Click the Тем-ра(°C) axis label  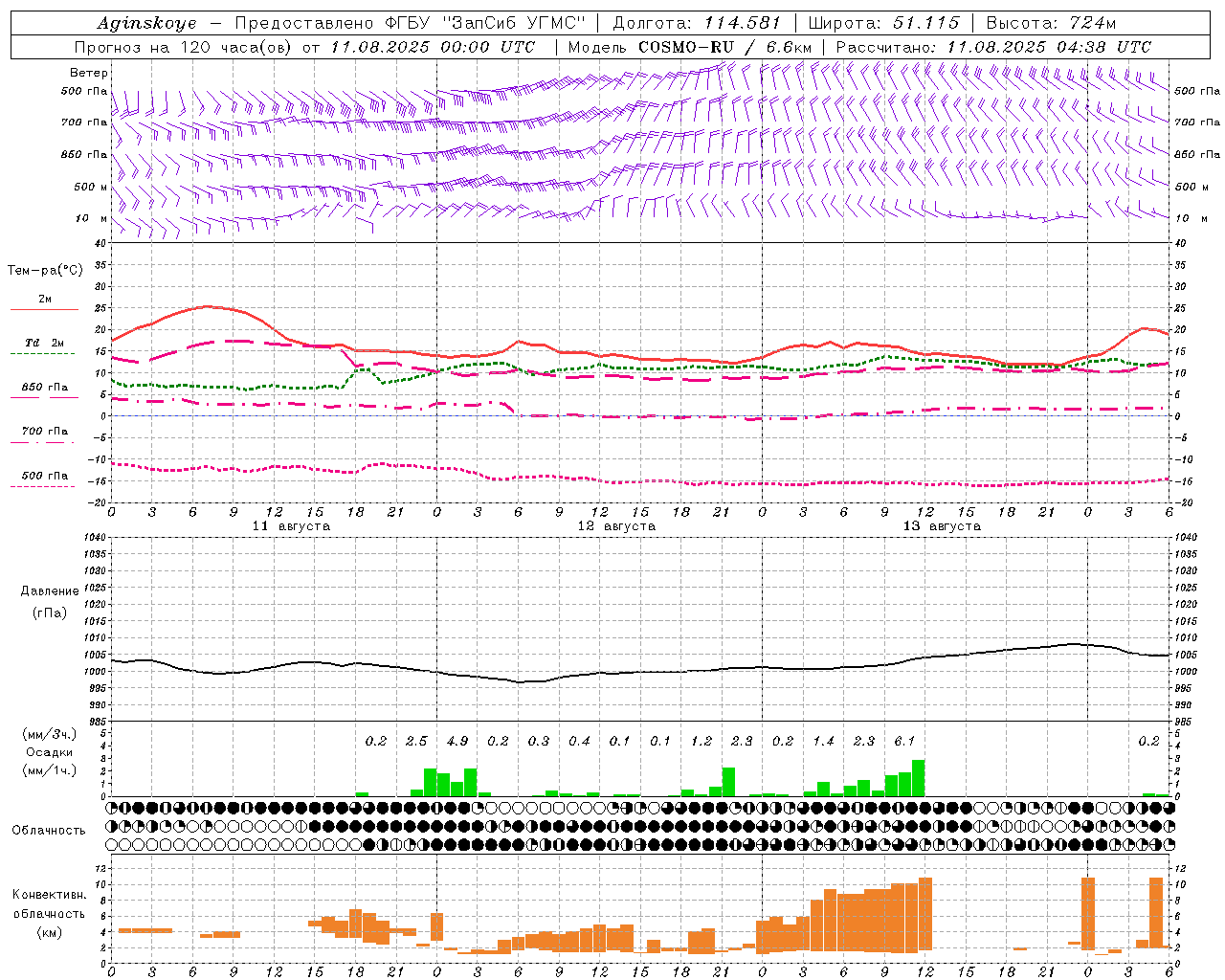(45, 271)
